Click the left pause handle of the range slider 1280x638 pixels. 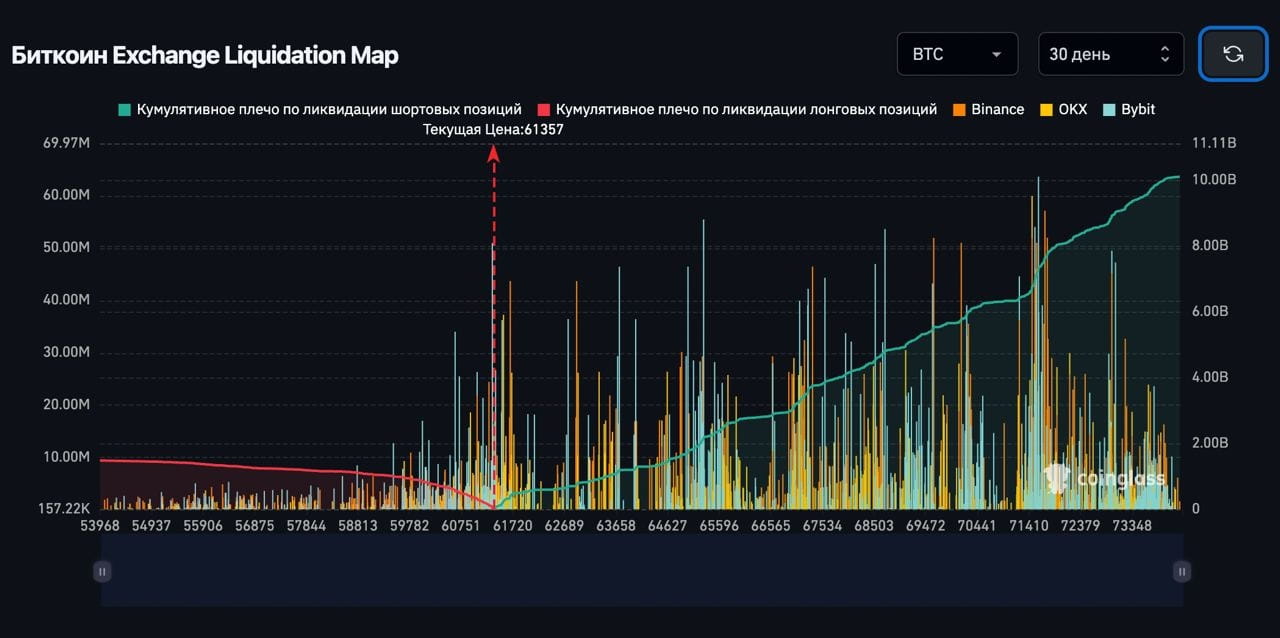pos(101,571)
